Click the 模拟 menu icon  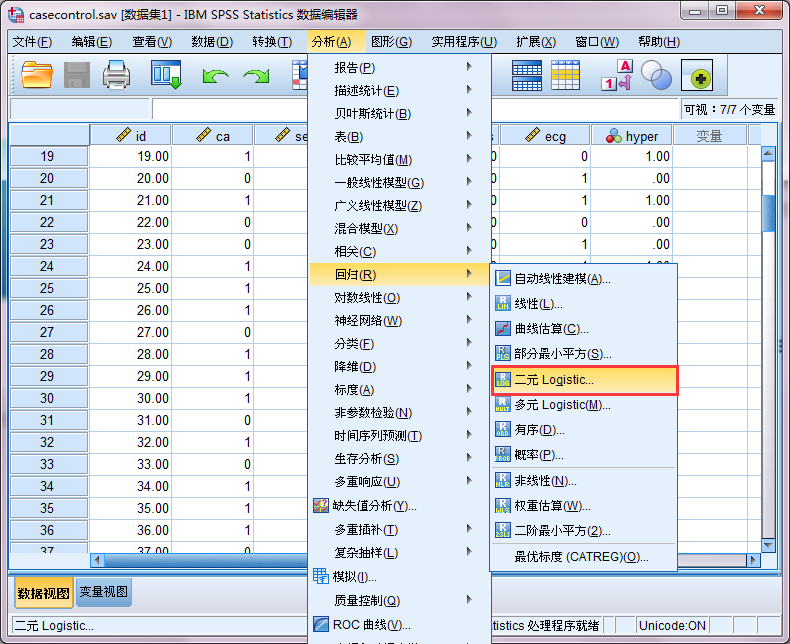tap(321, 576)
